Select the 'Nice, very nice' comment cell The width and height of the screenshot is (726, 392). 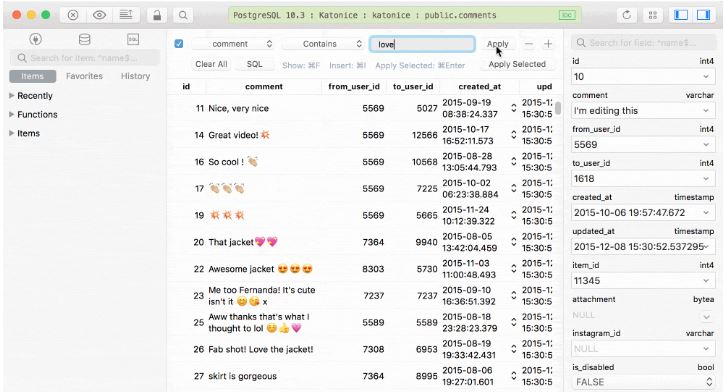point(238,108)
